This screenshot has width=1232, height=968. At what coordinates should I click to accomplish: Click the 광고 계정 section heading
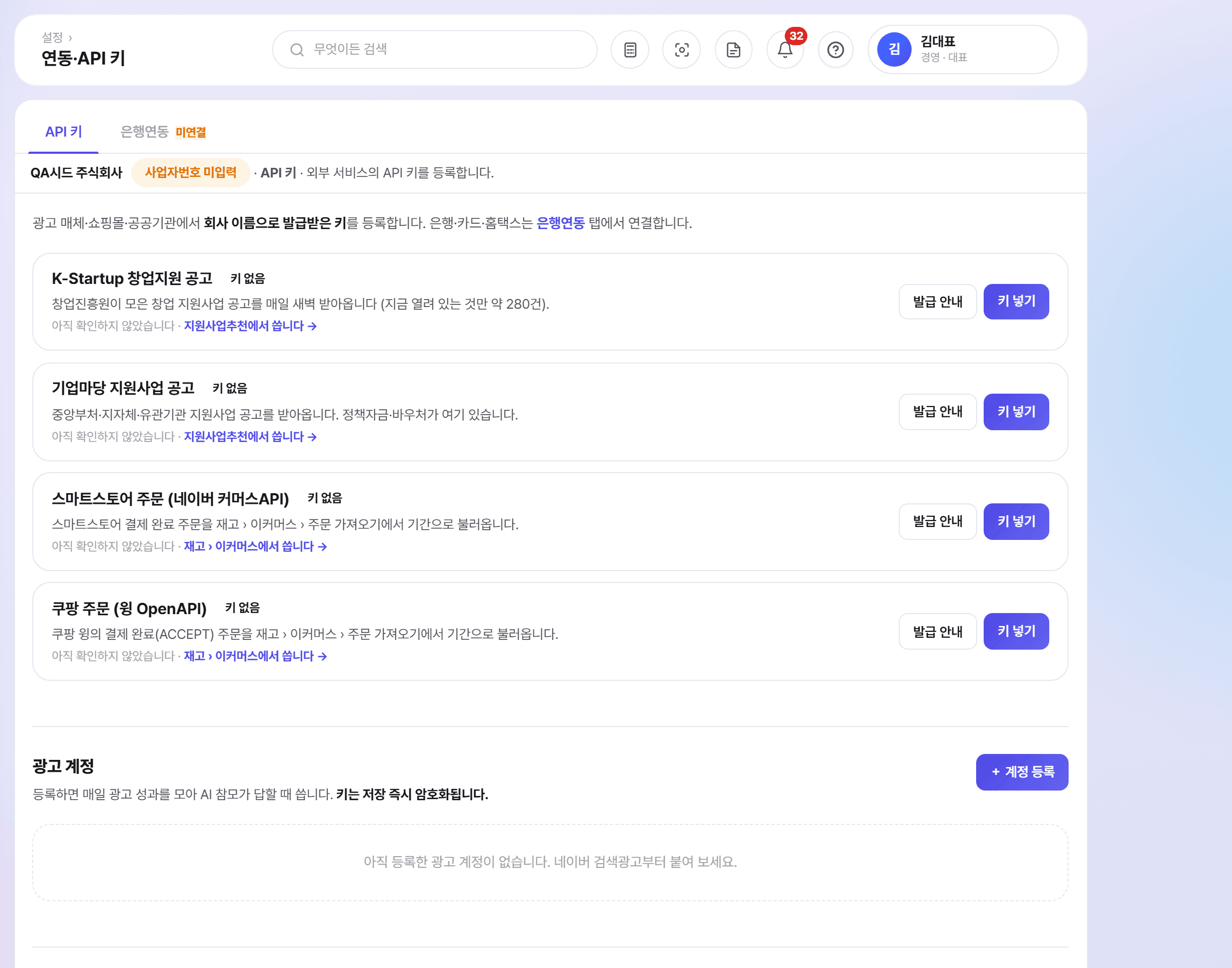pos(63,766)
